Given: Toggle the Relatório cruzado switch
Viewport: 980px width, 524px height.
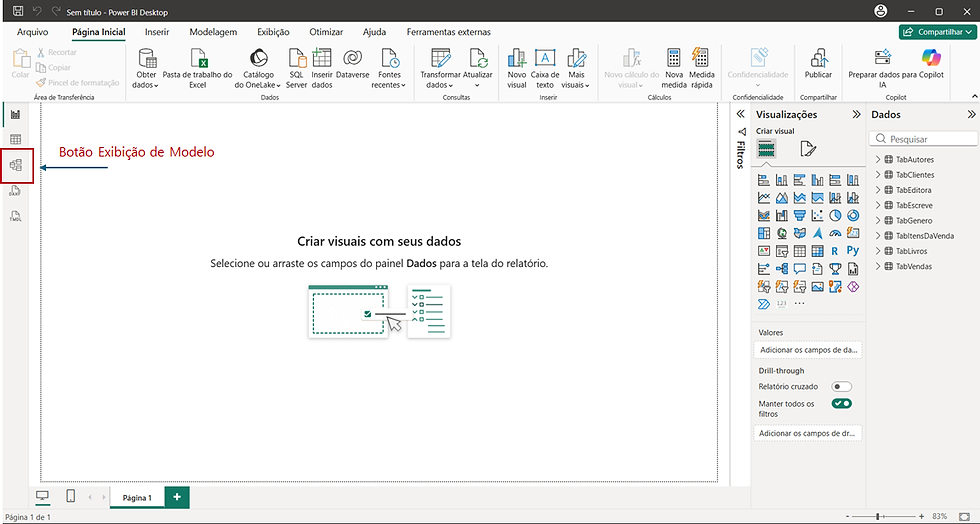Looking at the screenshot, I should pyautogui.click(x=841, y=386).
